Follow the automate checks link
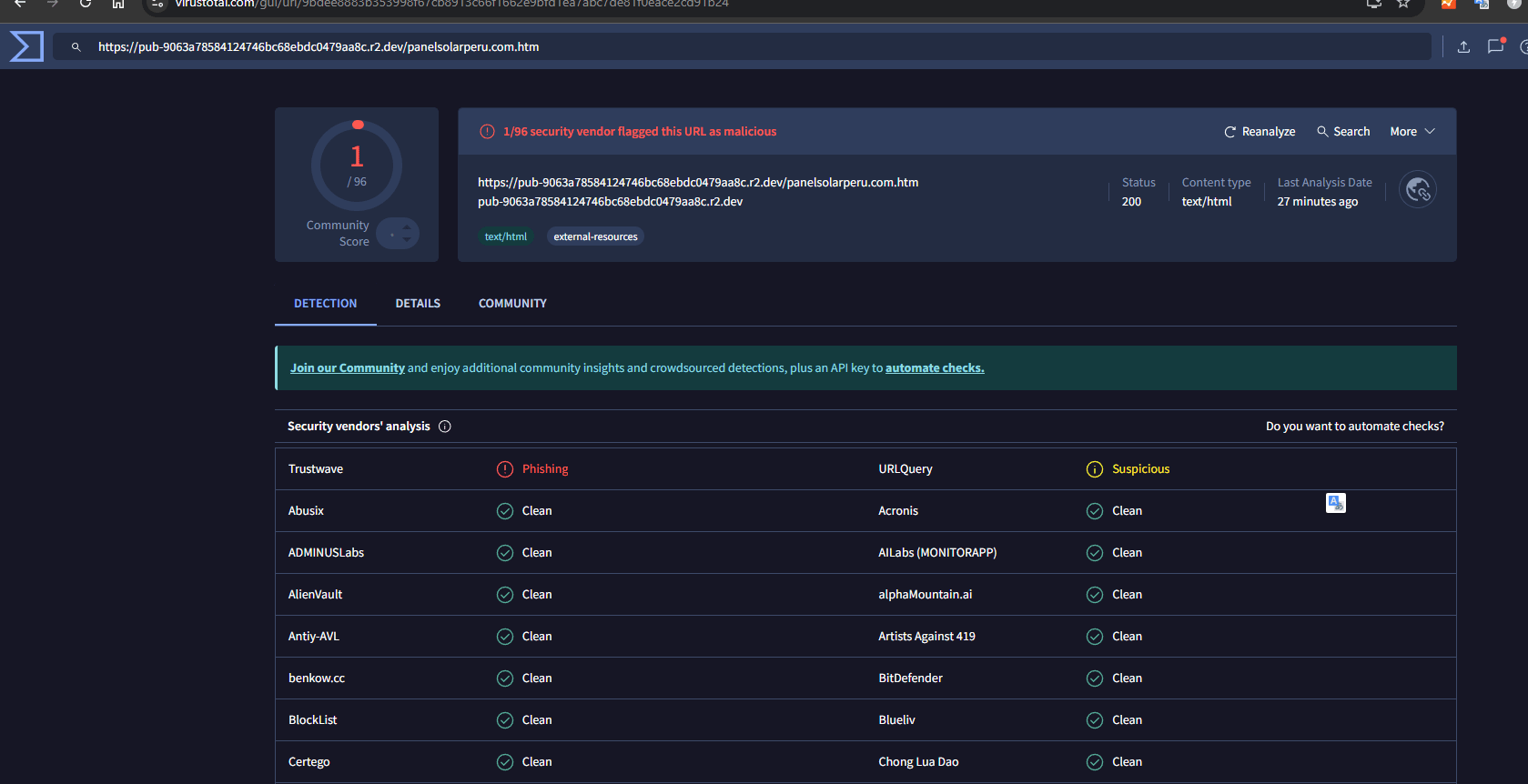1528x784 pixels. 935,368
